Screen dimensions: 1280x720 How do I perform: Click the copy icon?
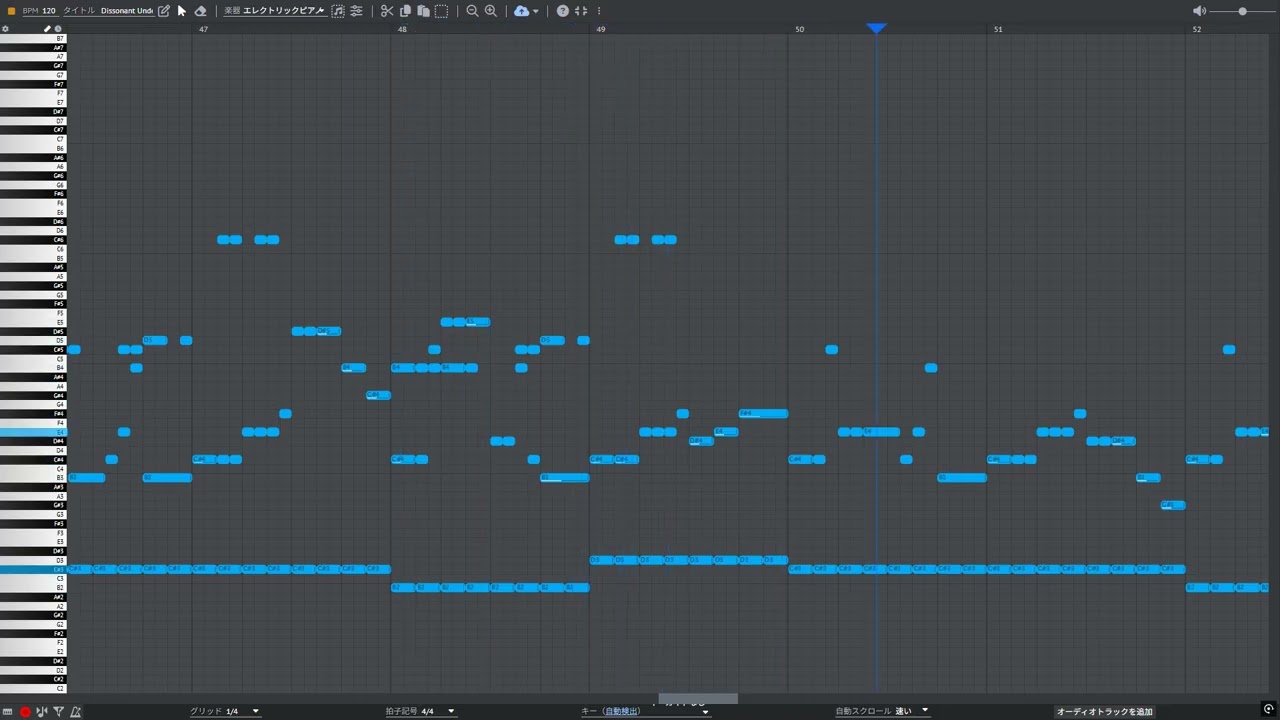point(405,11)
